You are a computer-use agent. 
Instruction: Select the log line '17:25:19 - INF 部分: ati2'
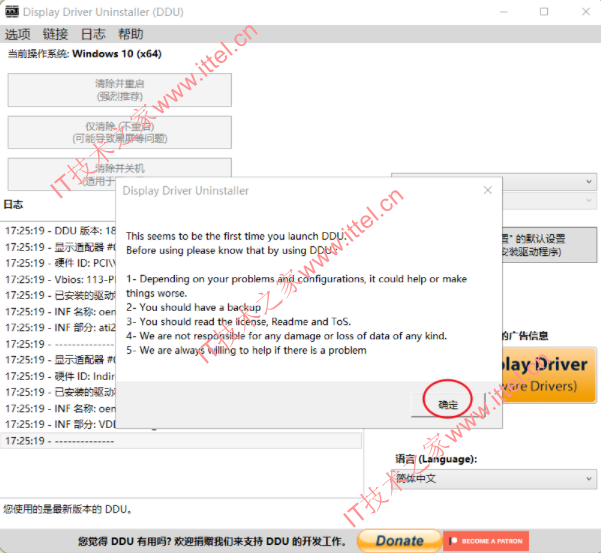[60, 328]
